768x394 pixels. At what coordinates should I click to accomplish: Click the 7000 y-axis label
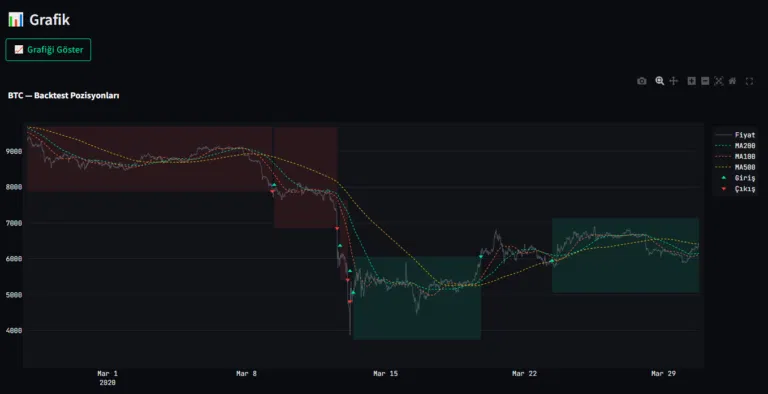pos(14,223)
